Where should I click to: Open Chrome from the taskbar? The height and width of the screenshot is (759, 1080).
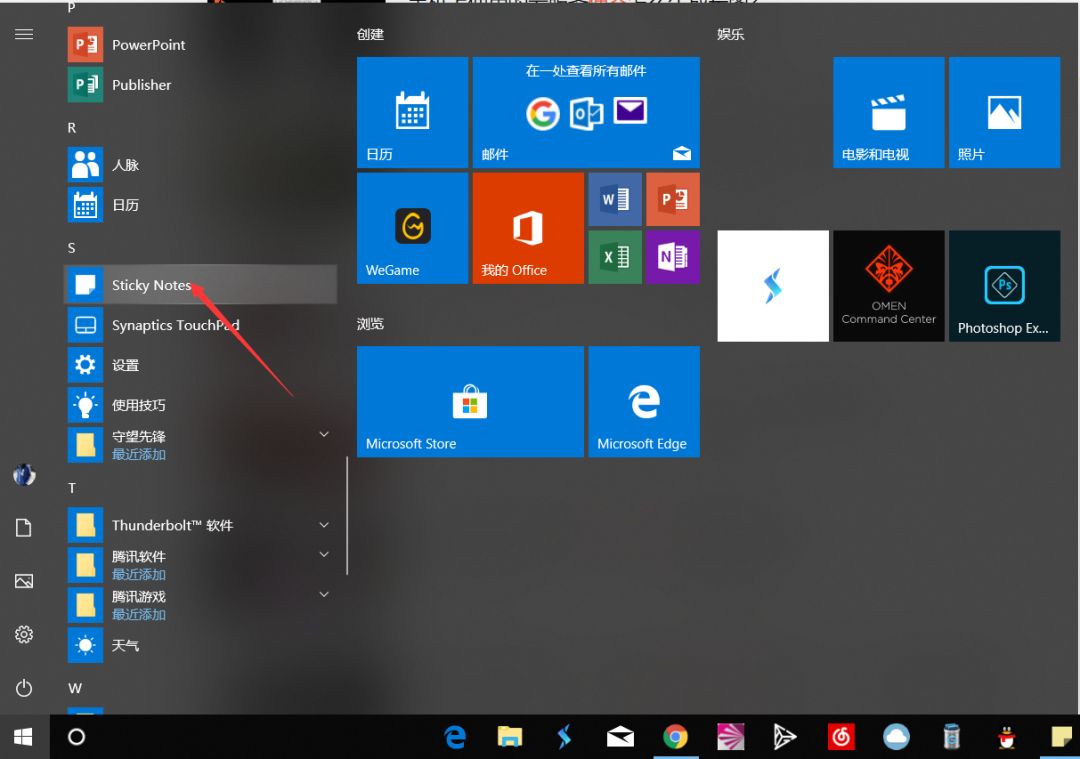[675, 737]
